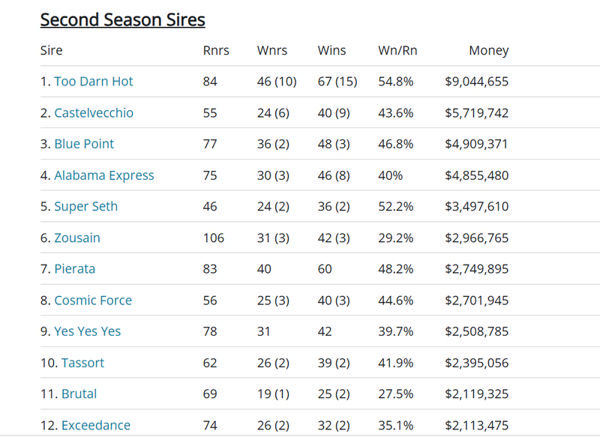This screenshot has width=600, height=437.
Task: Click the Rnrs column header
Action: [216, 50]
